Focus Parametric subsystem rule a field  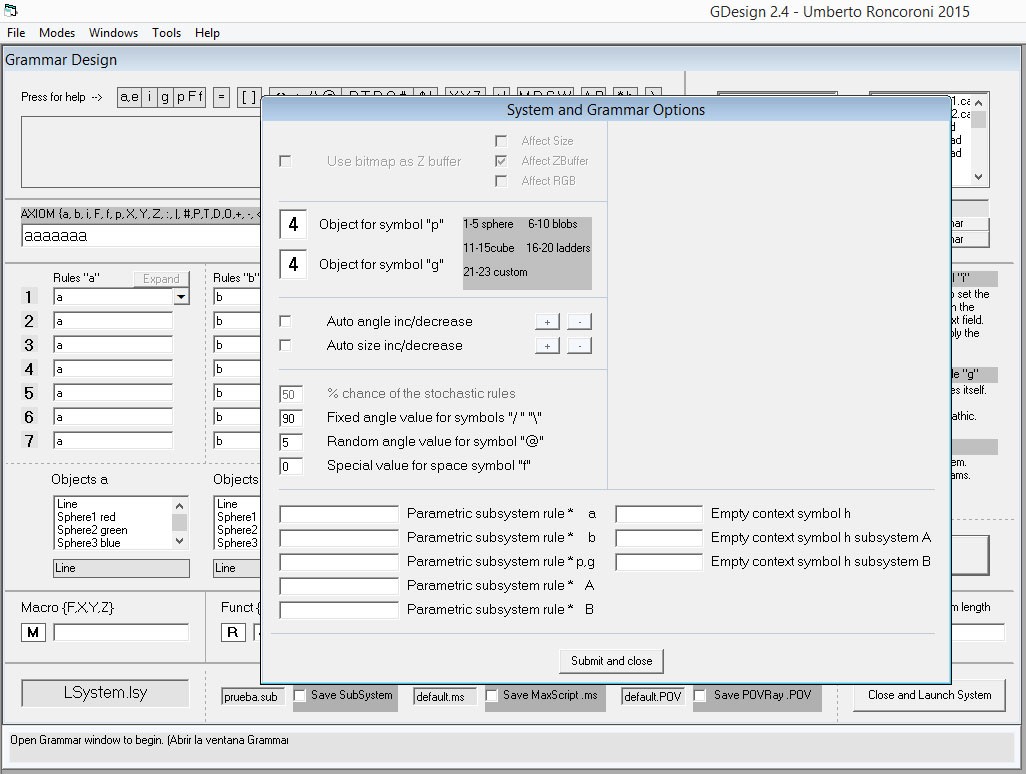pyautogui.click(x=339, y=514)
